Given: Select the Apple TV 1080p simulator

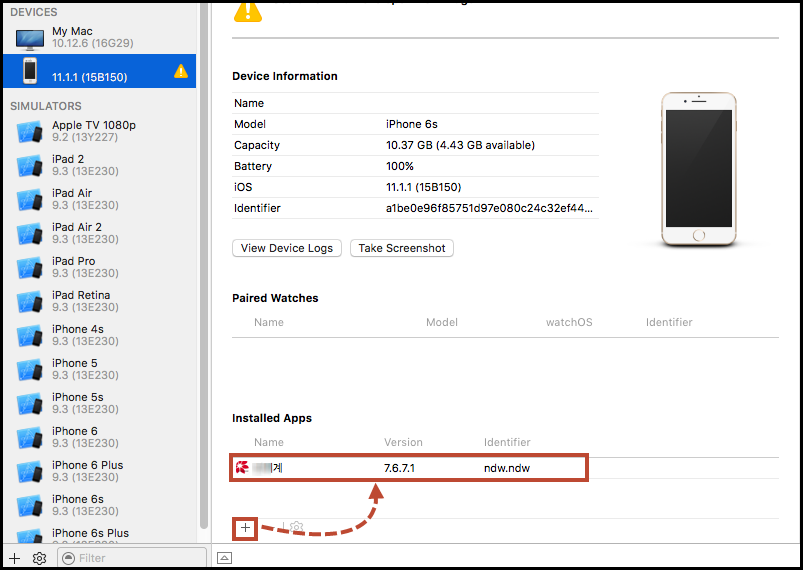Looking at the screenshot, I should pyautogui.click(x=99, y=131).
